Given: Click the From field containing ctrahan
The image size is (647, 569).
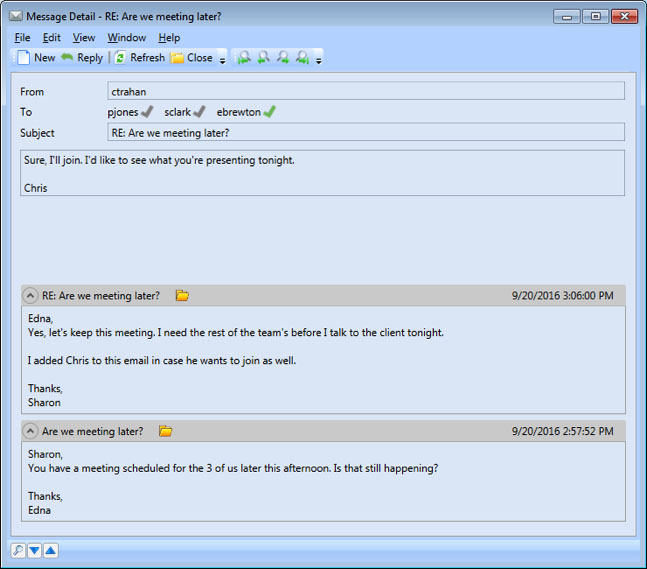Looking at the screenshot, I should point(366,91).
